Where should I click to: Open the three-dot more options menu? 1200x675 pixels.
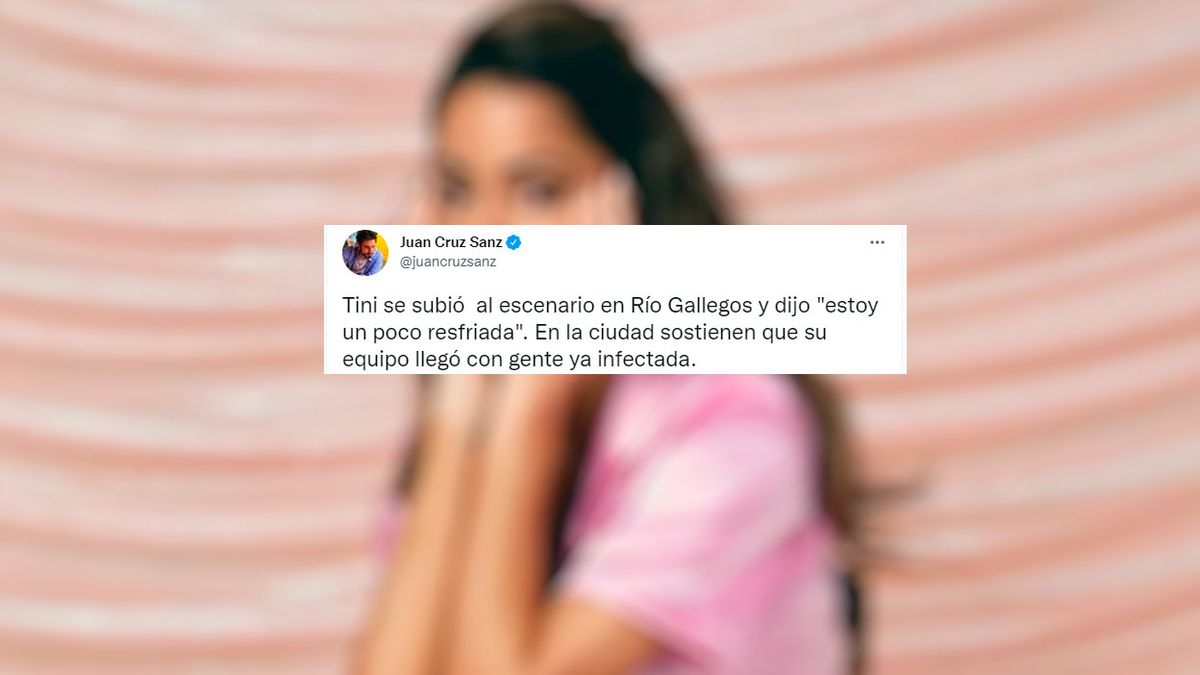click(x=877, y=242)
